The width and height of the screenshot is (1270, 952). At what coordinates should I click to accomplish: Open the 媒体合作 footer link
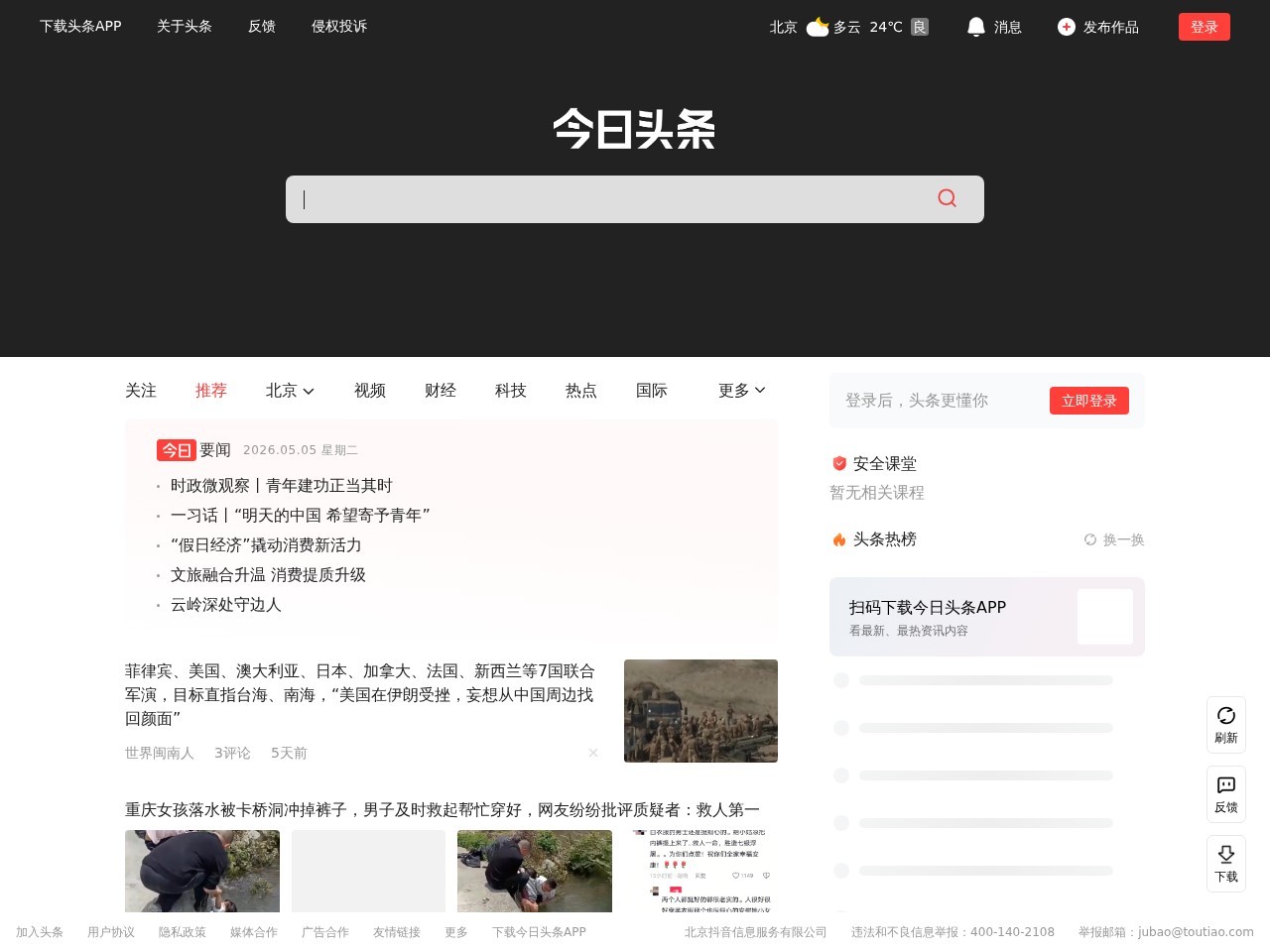tap(254, 932)
